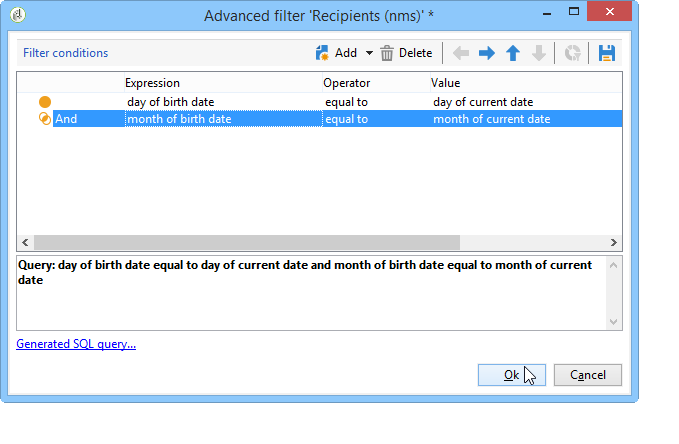
Task: Click the Add condition icon
Action: [x=322, y=53]
